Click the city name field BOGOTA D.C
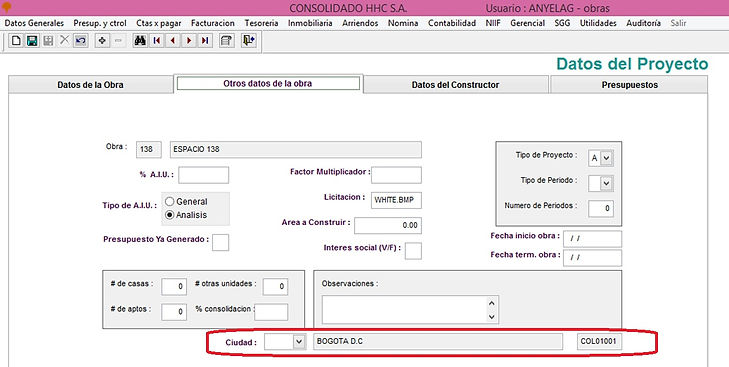Screen dimensions: 729x367 coord(437,341)
